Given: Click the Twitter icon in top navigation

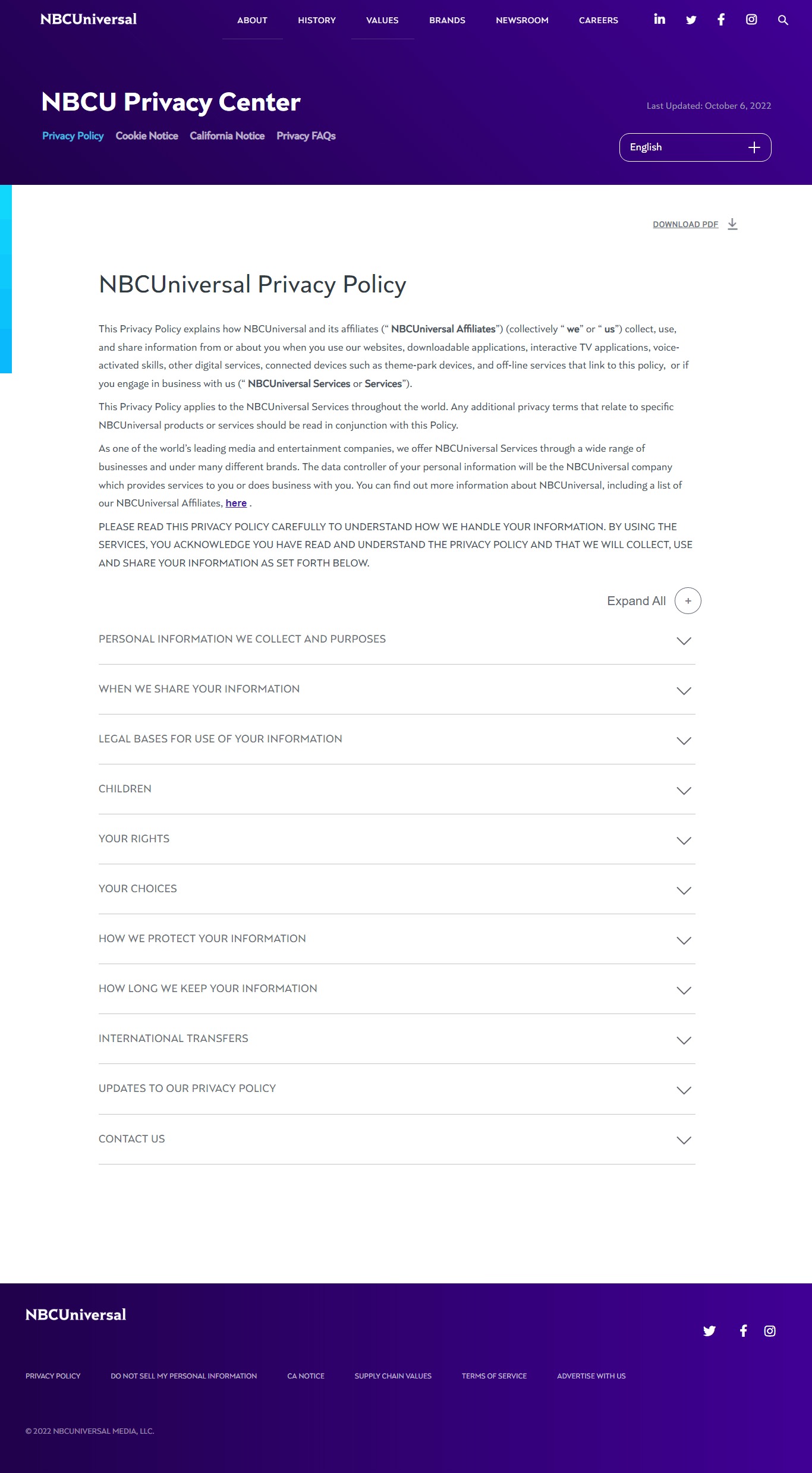Looking at the screenshot, I should coord(691,20).
